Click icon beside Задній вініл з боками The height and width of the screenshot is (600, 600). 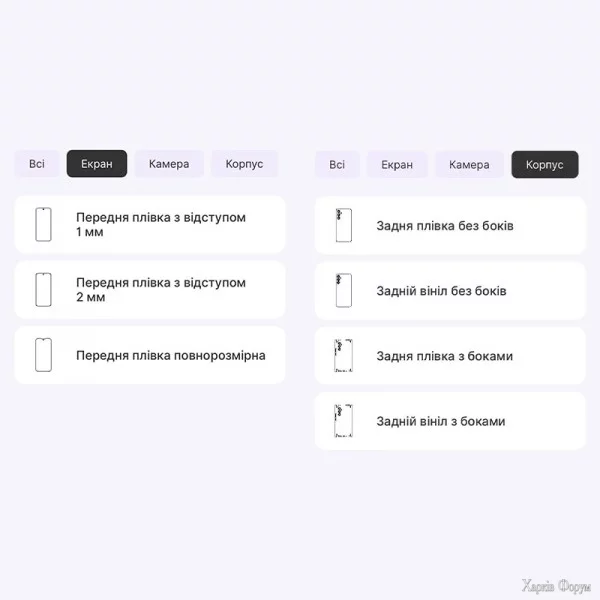343,421
